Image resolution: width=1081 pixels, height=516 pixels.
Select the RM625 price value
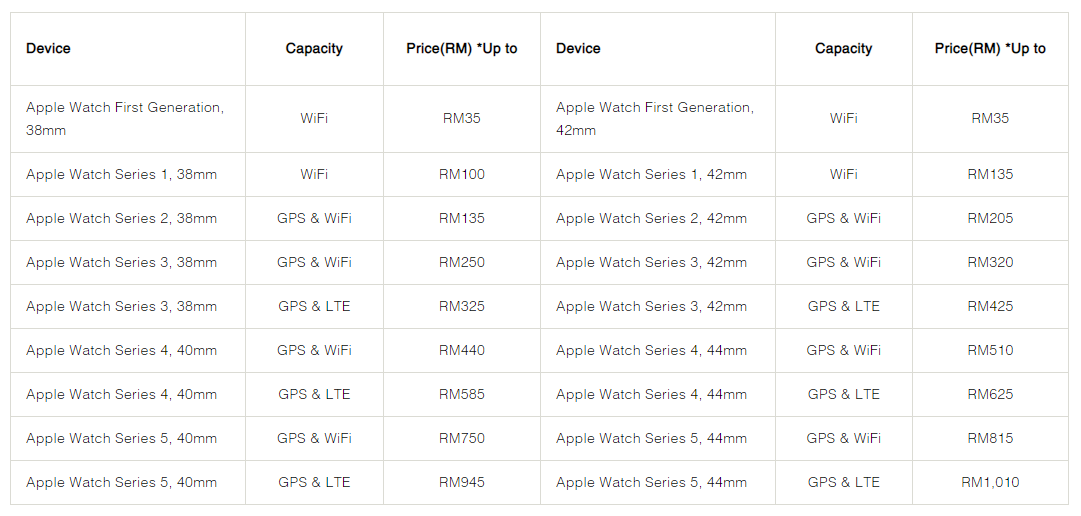[990, 394]
